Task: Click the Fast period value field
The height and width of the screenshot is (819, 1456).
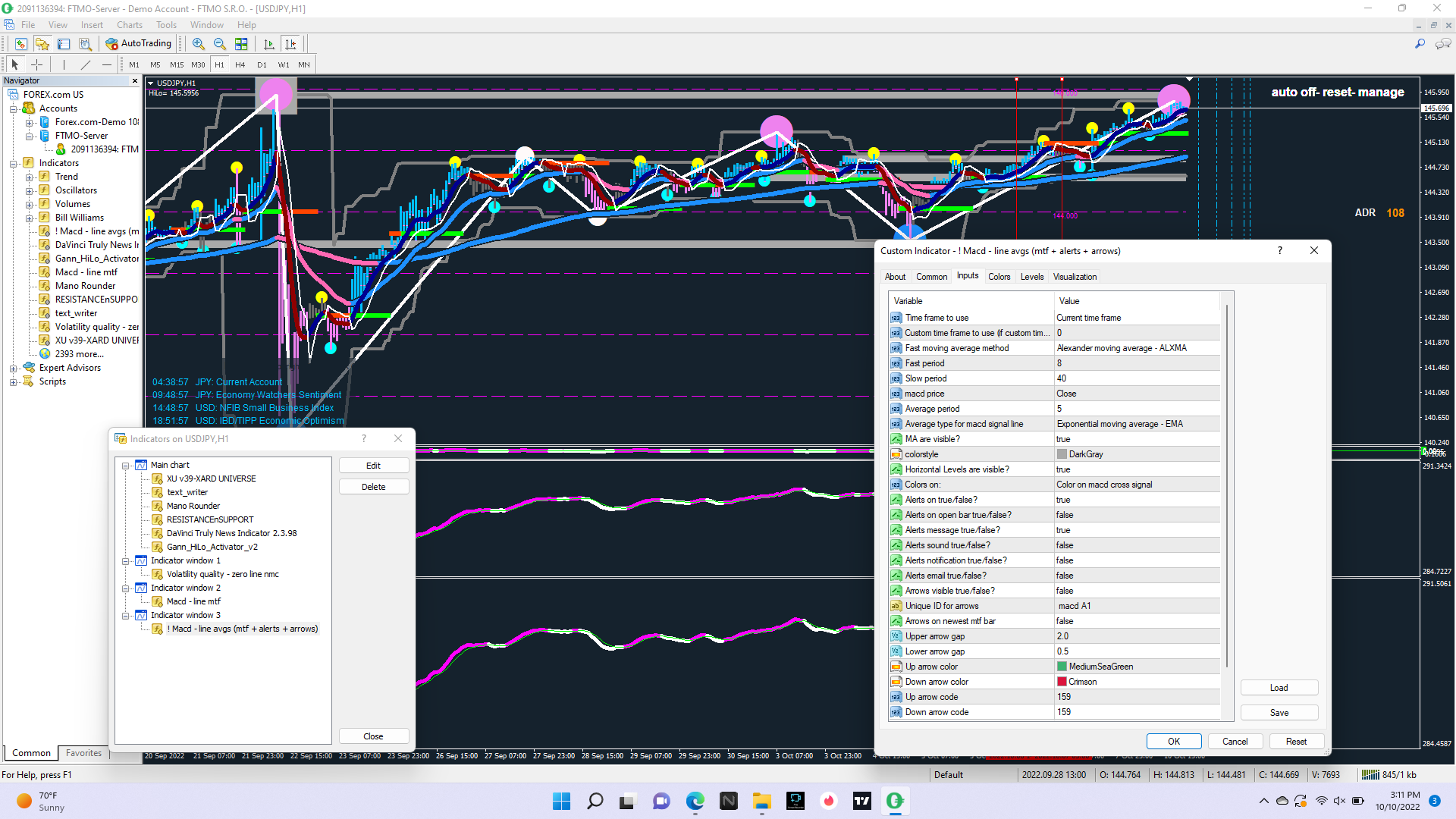Action: (x=1136, y=363)
